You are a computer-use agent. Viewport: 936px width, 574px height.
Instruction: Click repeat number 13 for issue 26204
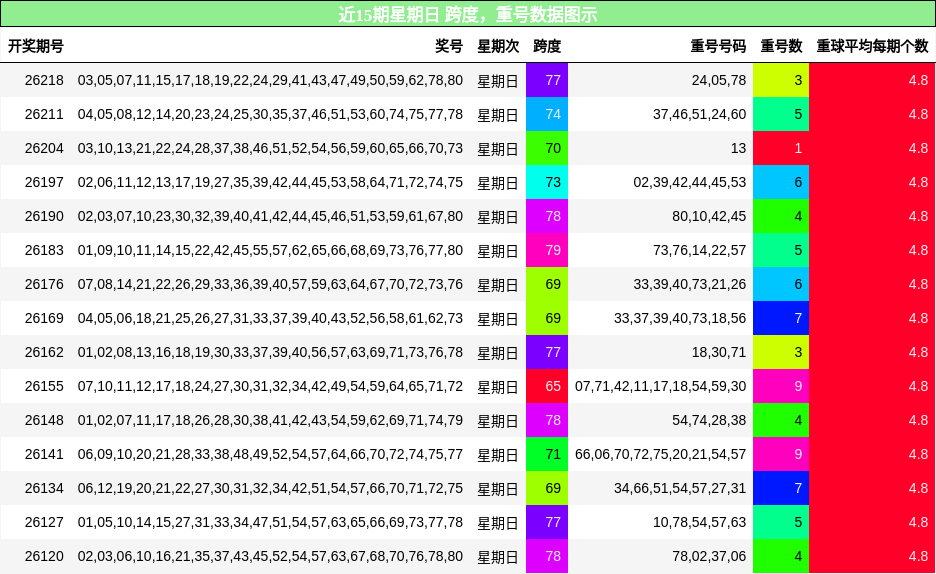[738, 149]
